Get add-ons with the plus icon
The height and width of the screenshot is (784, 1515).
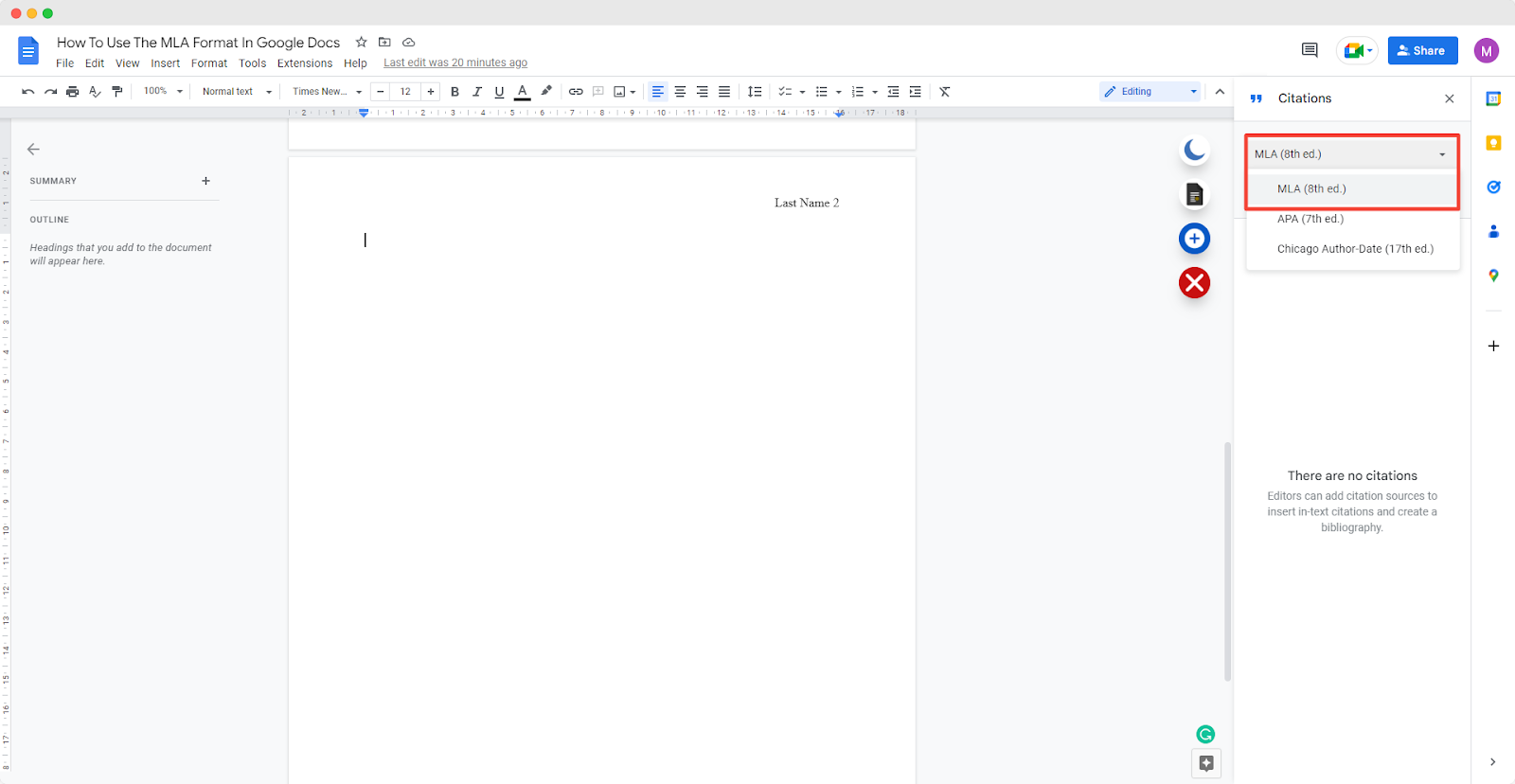1493,346
